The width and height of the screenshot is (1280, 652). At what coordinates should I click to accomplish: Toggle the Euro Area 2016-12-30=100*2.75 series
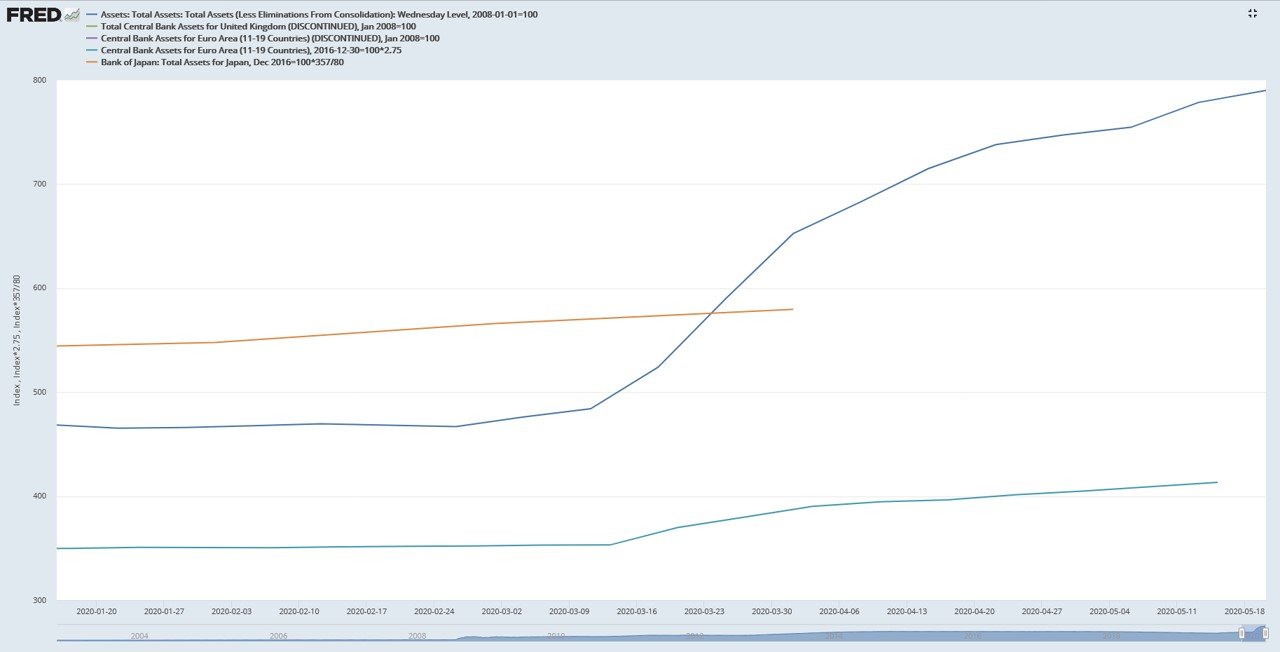pos(251,49)
